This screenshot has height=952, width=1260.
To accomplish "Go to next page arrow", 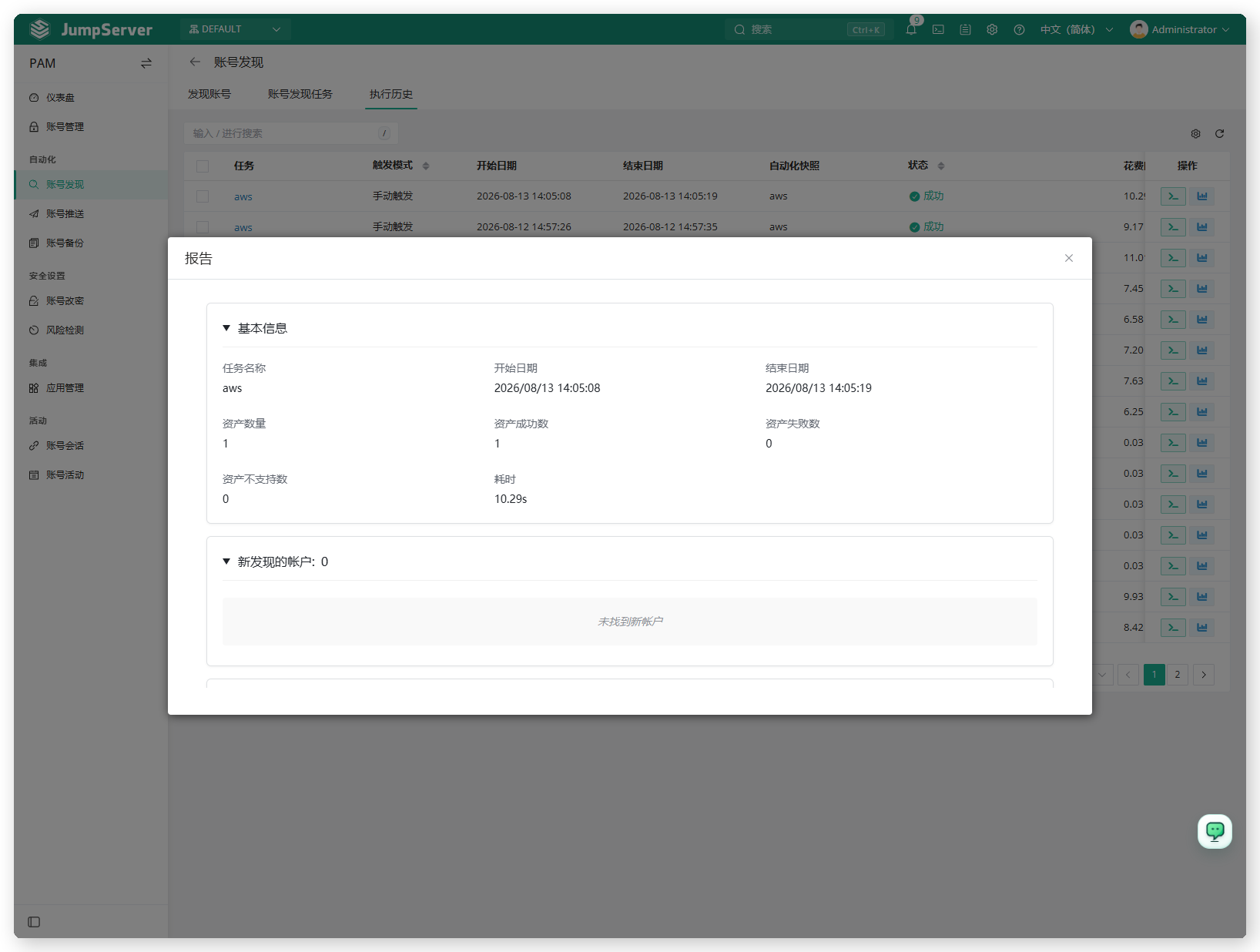I will click(1204, 675).
